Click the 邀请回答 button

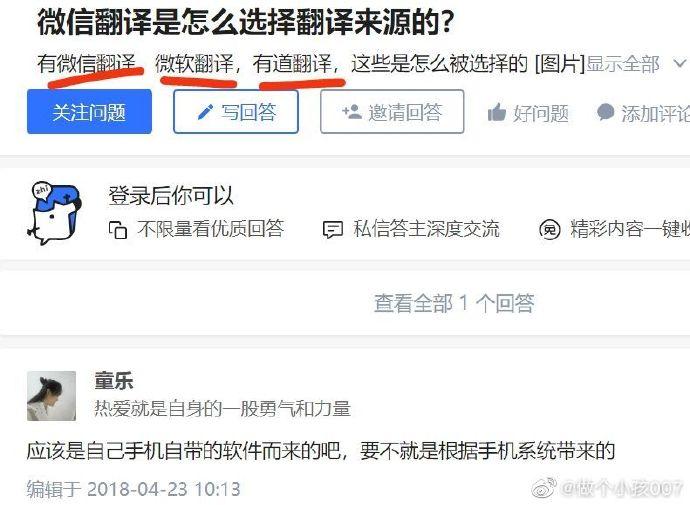click(392, 112)
